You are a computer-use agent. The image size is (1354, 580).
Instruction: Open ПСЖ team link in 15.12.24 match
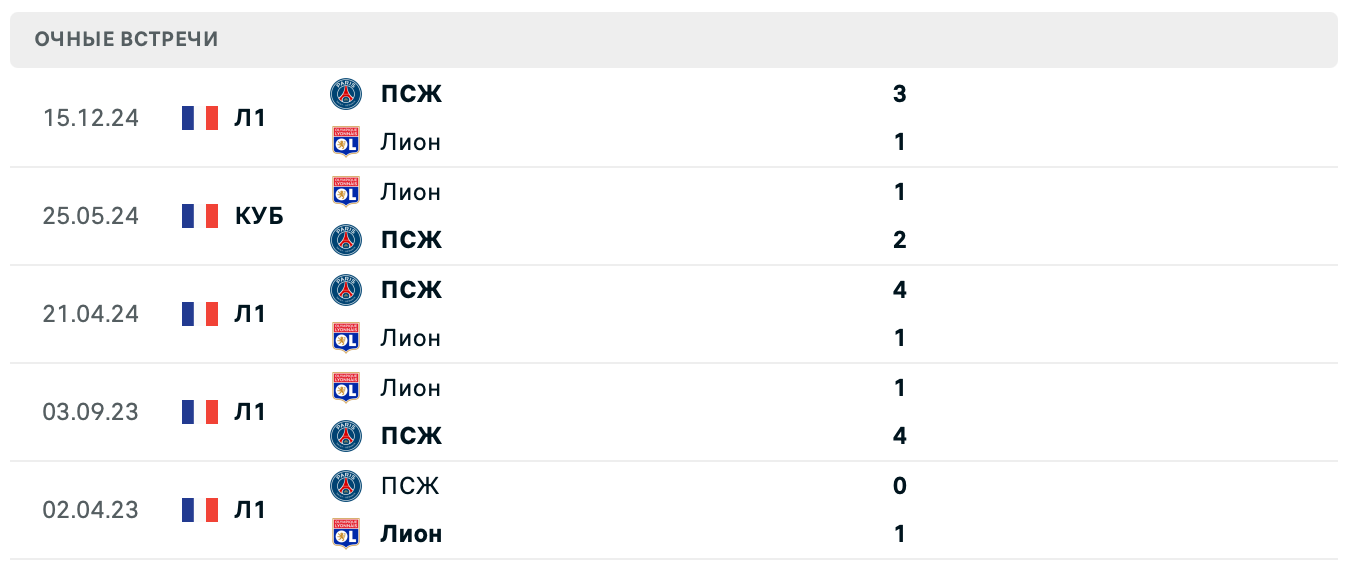(411, 94)
